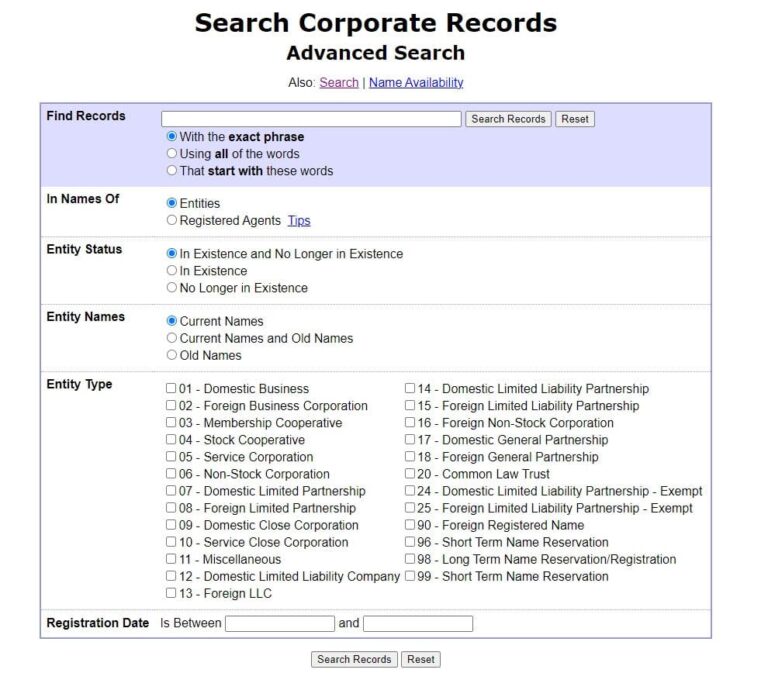The width and height of the screenshot is (768, 673).
Task: Select 'Using all of the words' option
Action: [x=172, y=154]
